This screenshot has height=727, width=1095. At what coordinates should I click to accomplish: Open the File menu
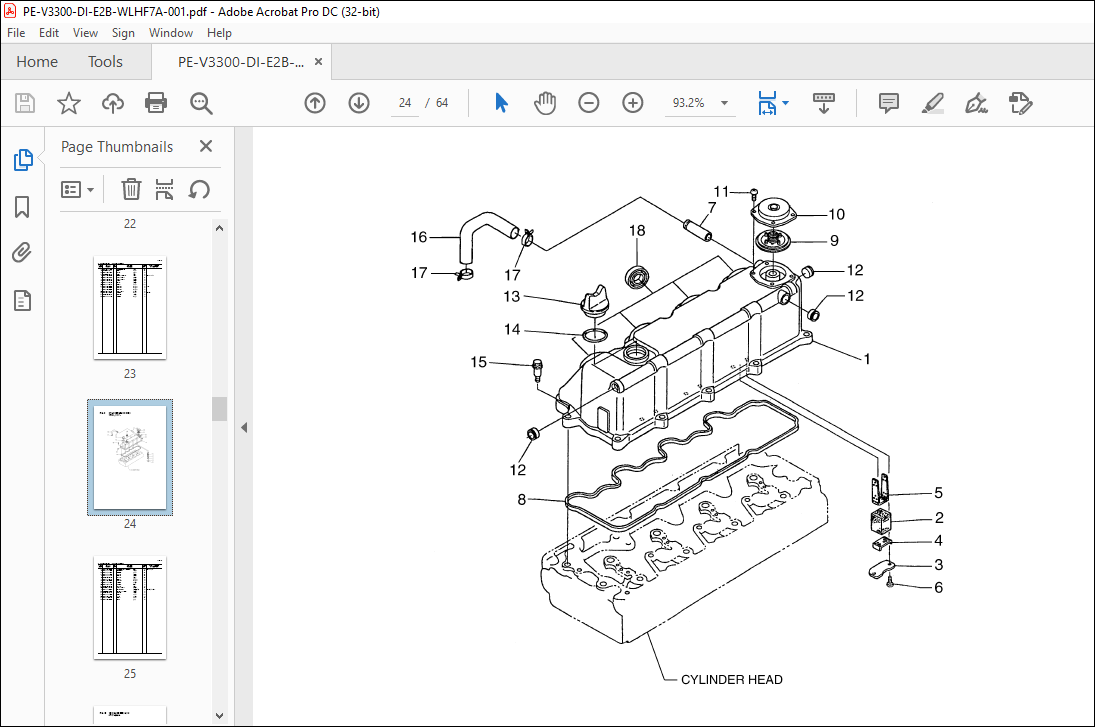click(15, 33)
